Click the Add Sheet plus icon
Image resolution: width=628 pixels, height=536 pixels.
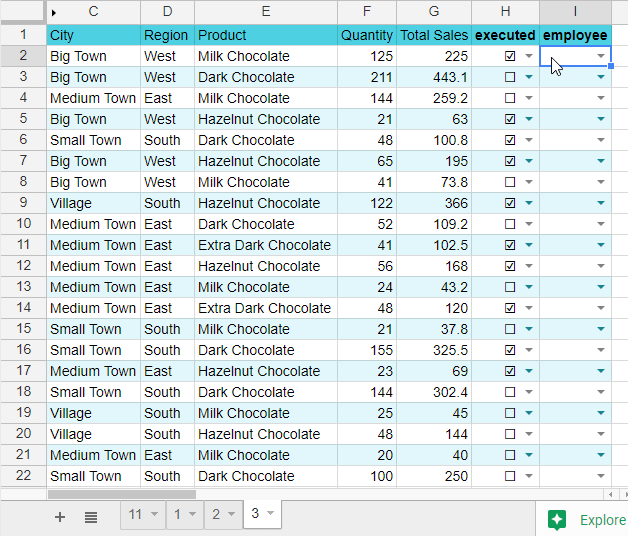(60, 517)
